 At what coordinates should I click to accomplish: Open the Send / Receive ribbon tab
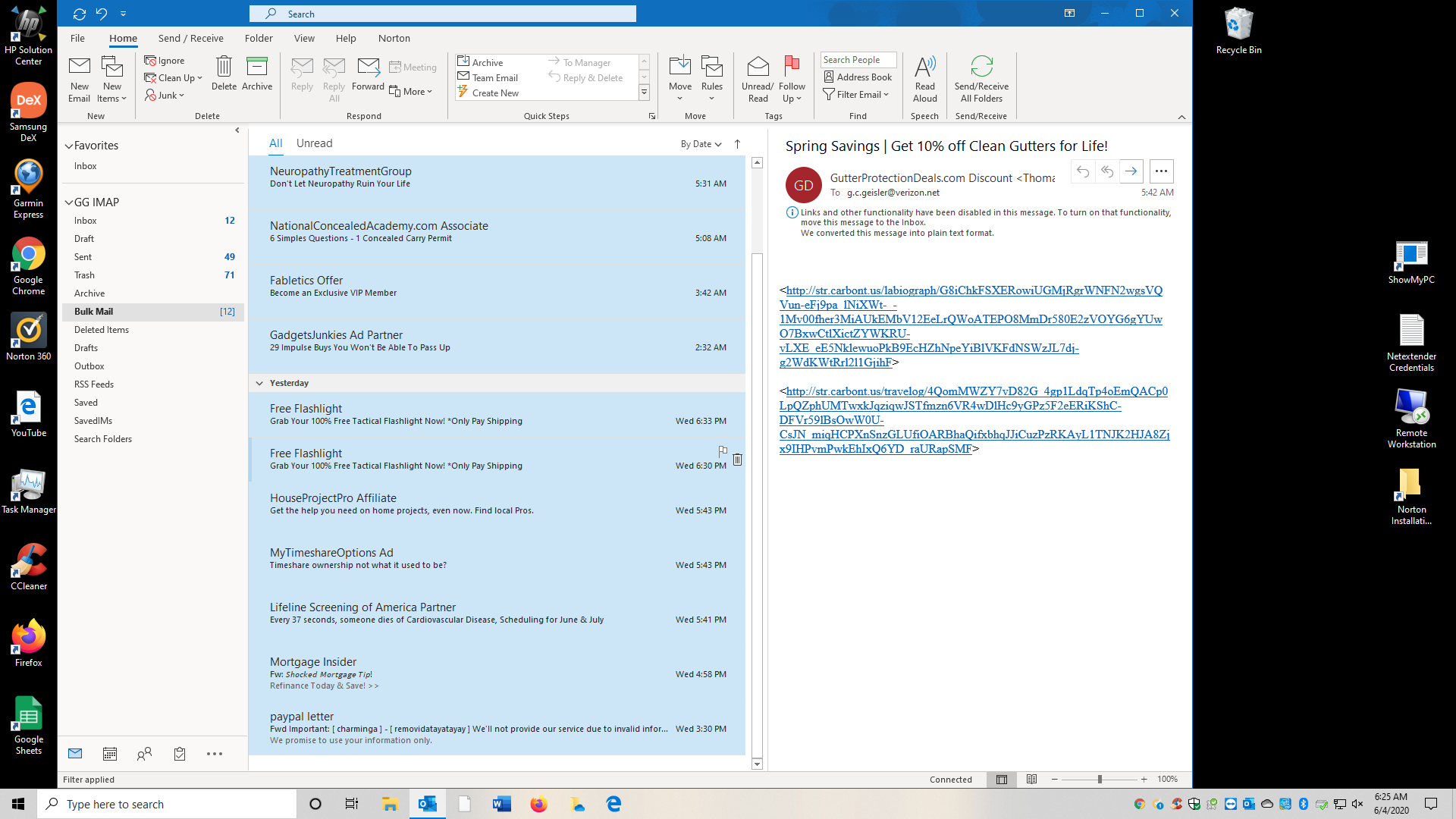coord(190,38)
